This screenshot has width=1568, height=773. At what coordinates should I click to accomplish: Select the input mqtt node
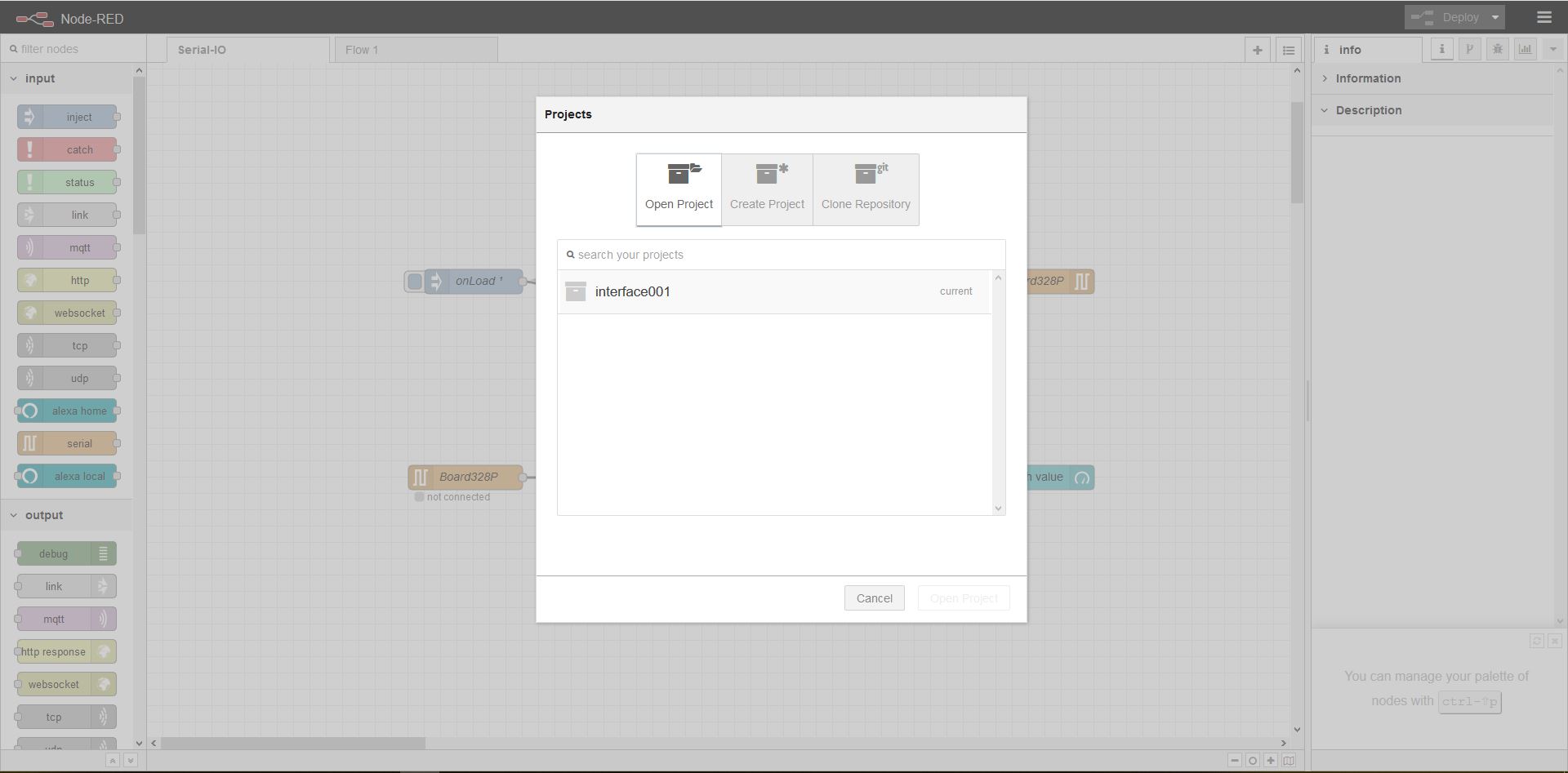(67, 247)
